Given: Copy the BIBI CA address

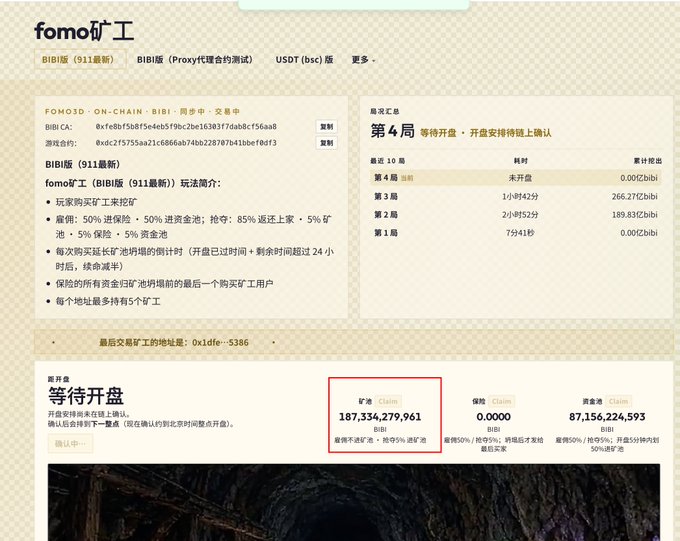Looking at the screenshot, I should point(327,127).
